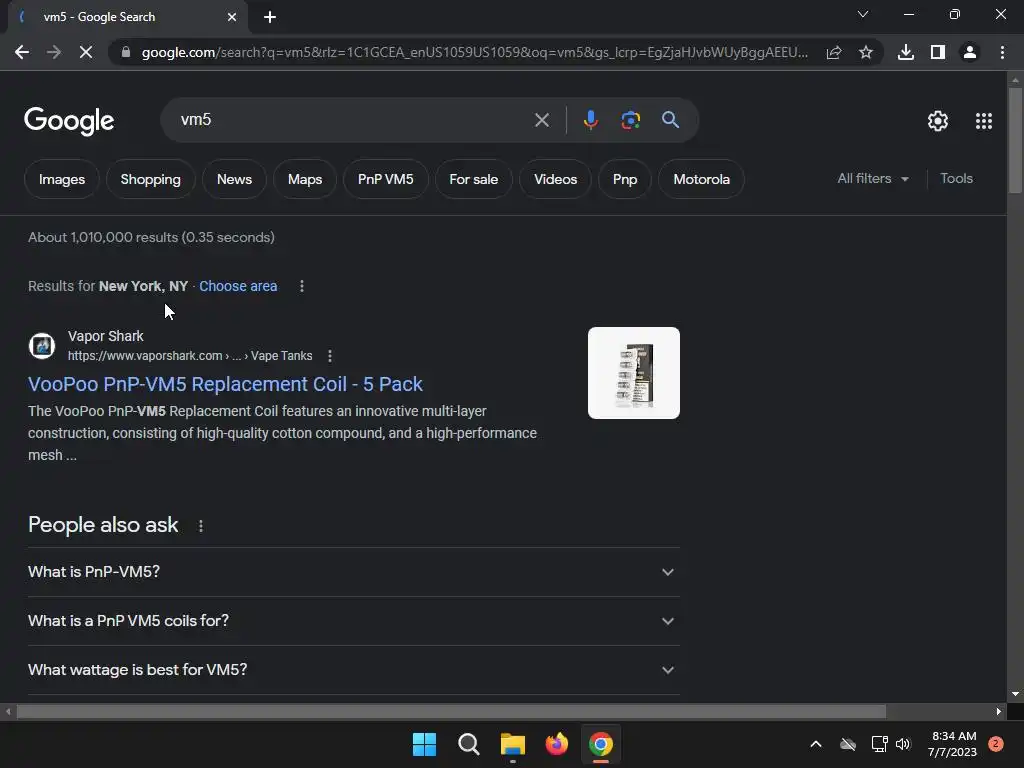Viewport: 1024px width, 768px height.
Task: Open options next to Choose area
Action: click(302, 286)
